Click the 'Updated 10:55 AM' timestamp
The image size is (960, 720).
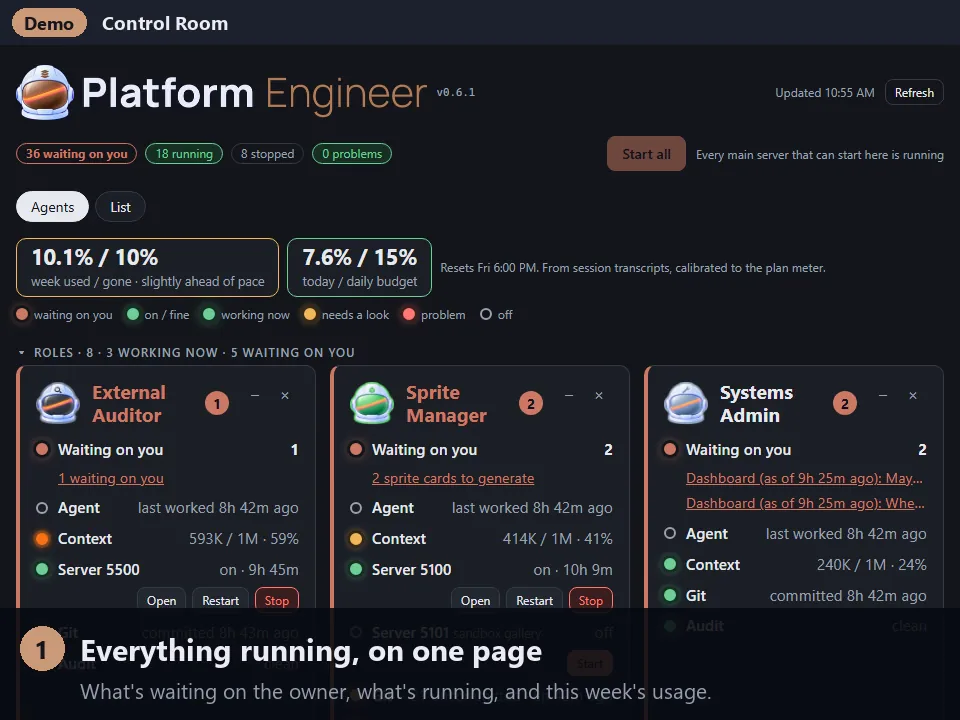(x=825, y=92)
